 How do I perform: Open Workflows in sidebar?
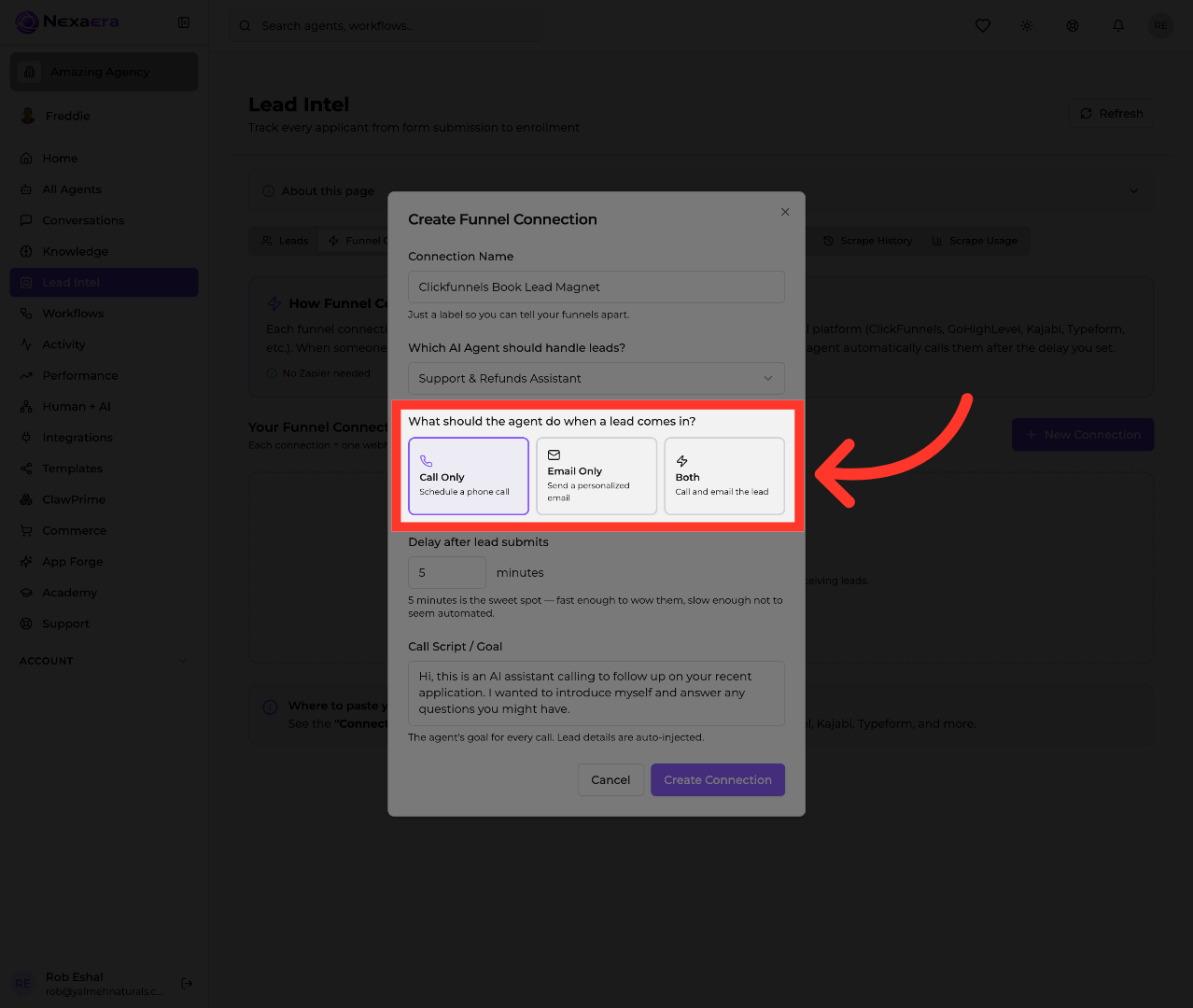point(104,314)
